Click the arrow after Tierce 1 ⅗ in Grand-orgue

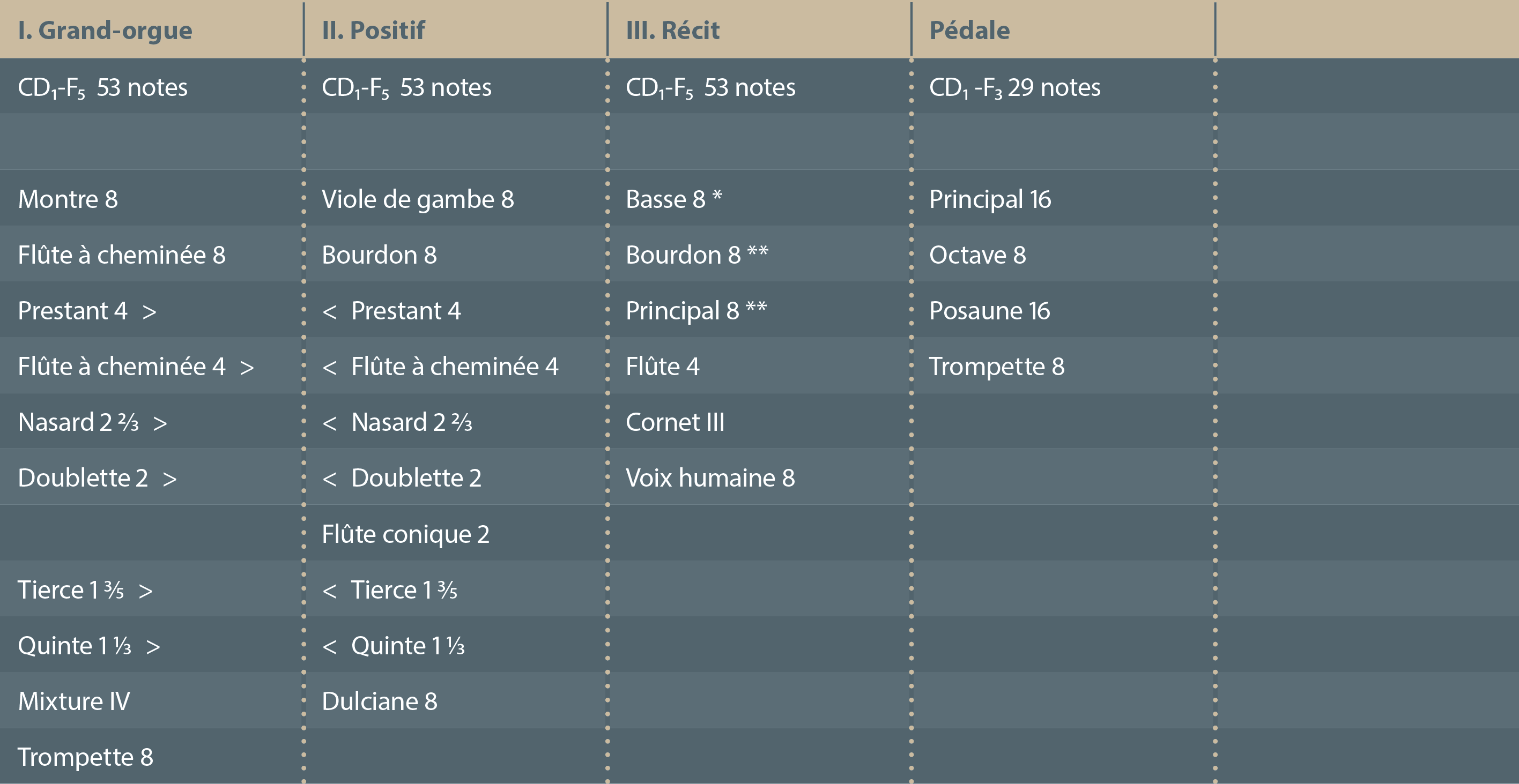[146, 591]
